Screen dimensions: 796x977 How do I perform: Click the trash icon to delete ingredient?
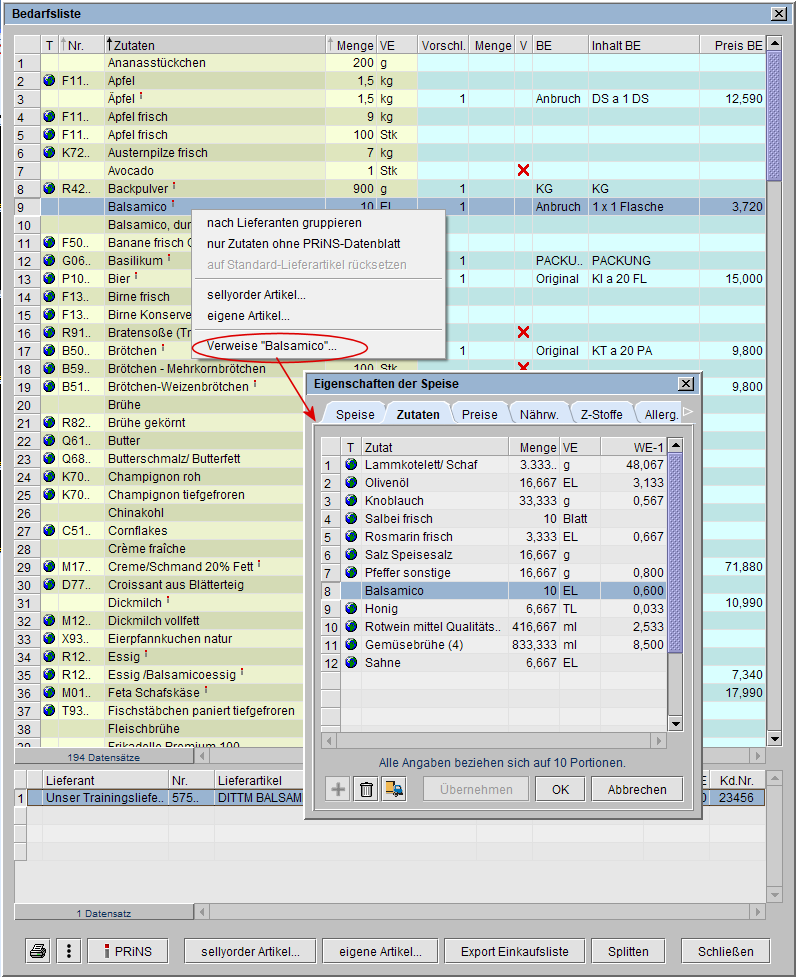[x=367, y=789]
